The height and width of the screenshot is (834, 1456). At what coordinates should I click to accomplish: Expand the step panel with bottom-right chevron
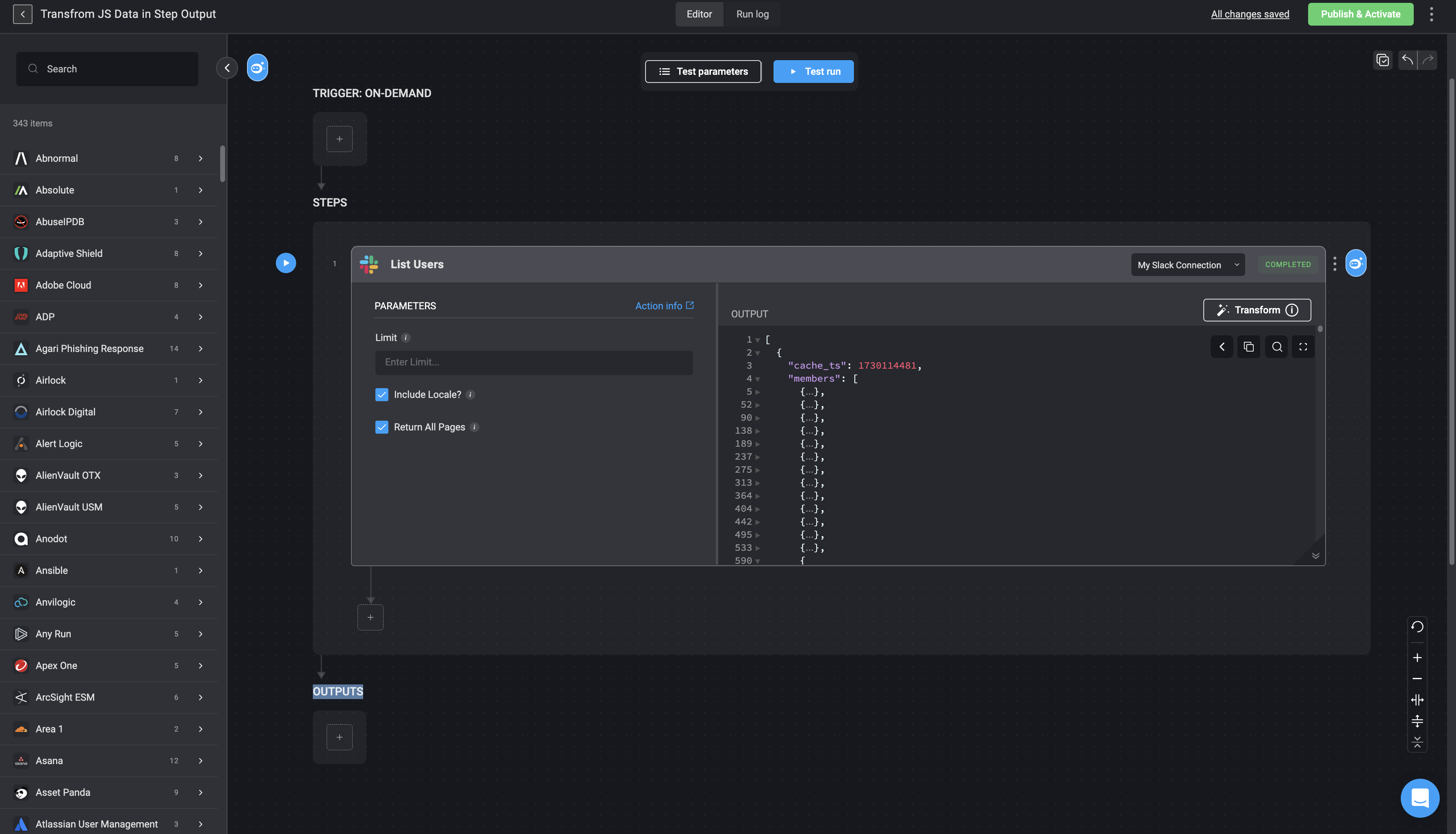(x=1315, y=556)
